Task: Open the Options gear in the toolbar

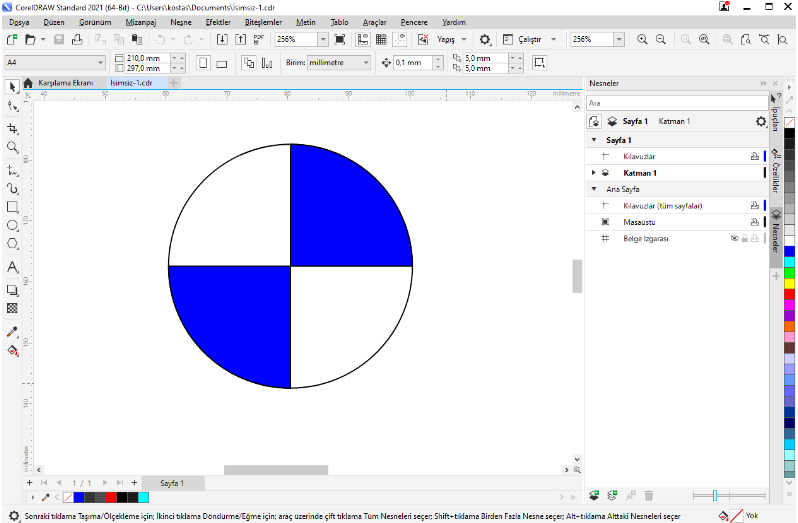Action: (x=485, y=39)
